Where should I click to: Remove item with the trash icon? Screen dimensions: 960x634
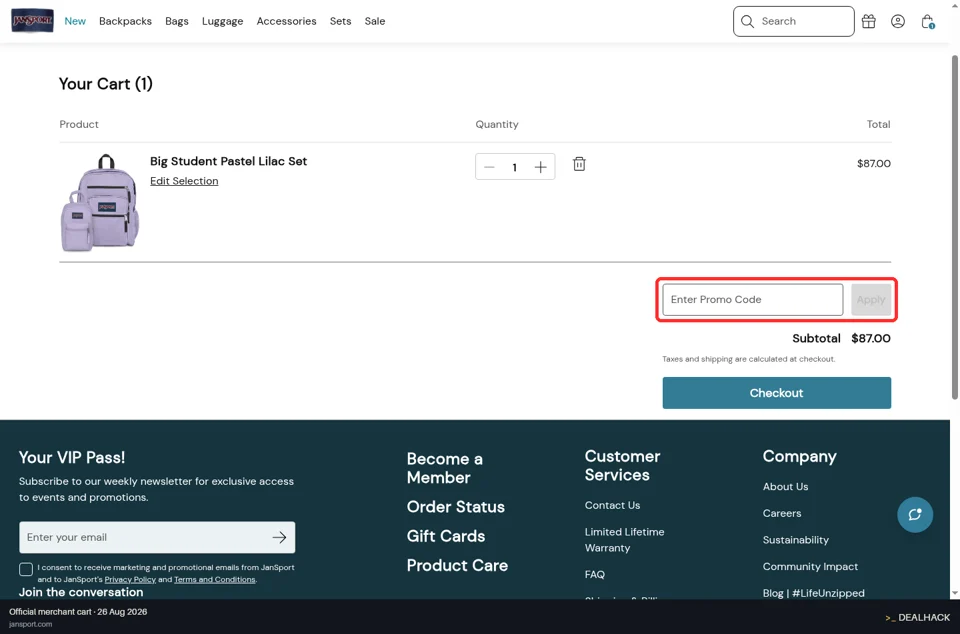tap(579, 164)
